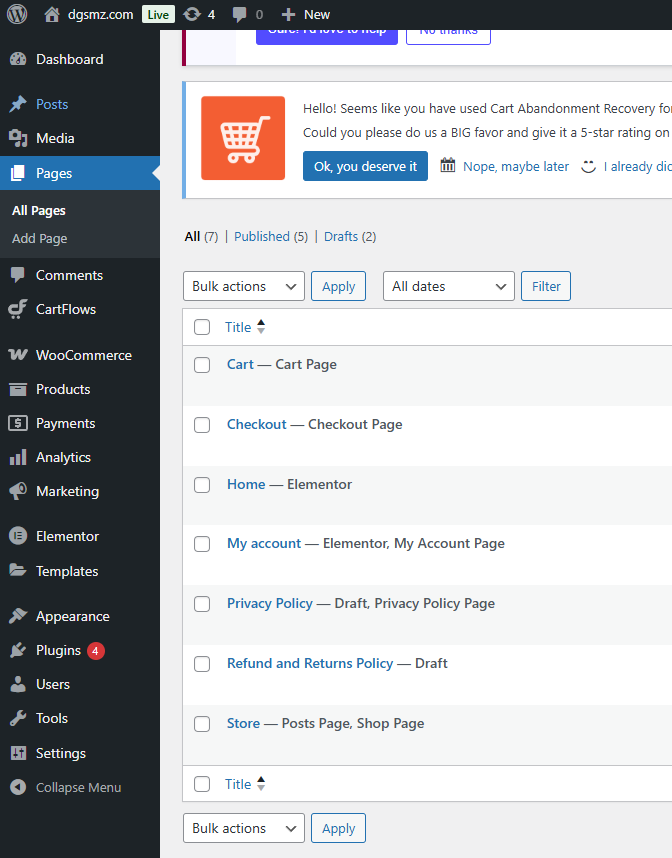Show only Drafts pages

(x=340, y=236)
